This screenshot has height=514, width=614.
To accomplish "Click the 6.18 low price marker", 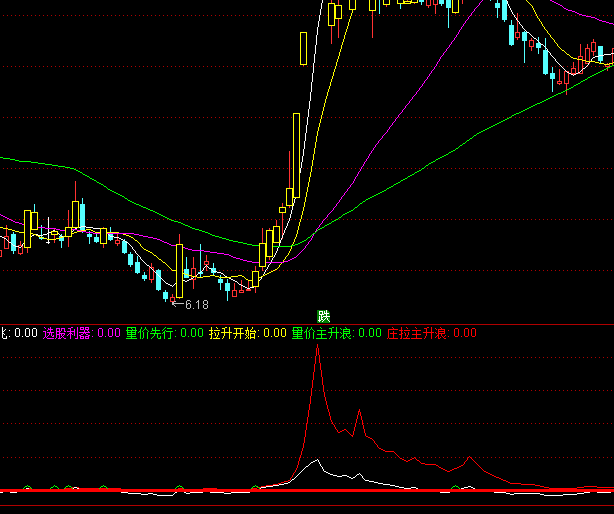I will pyautogui.click(x=197, y=304).
